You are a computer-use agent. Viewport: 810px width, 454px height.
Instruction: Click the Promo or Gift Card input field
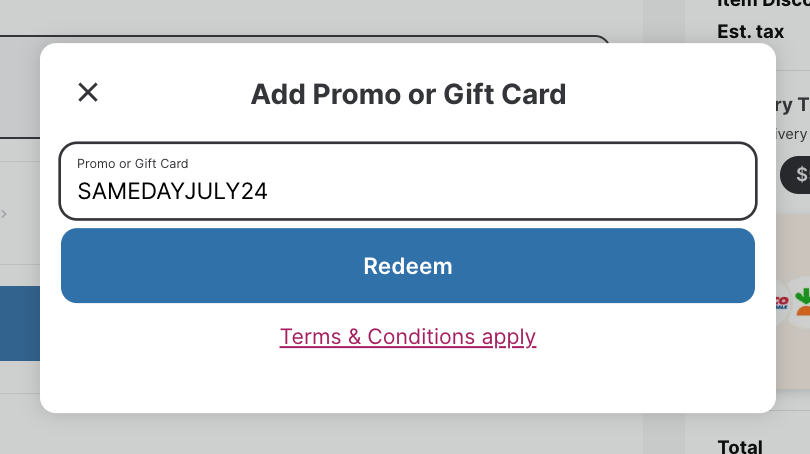tap(408, 181)
